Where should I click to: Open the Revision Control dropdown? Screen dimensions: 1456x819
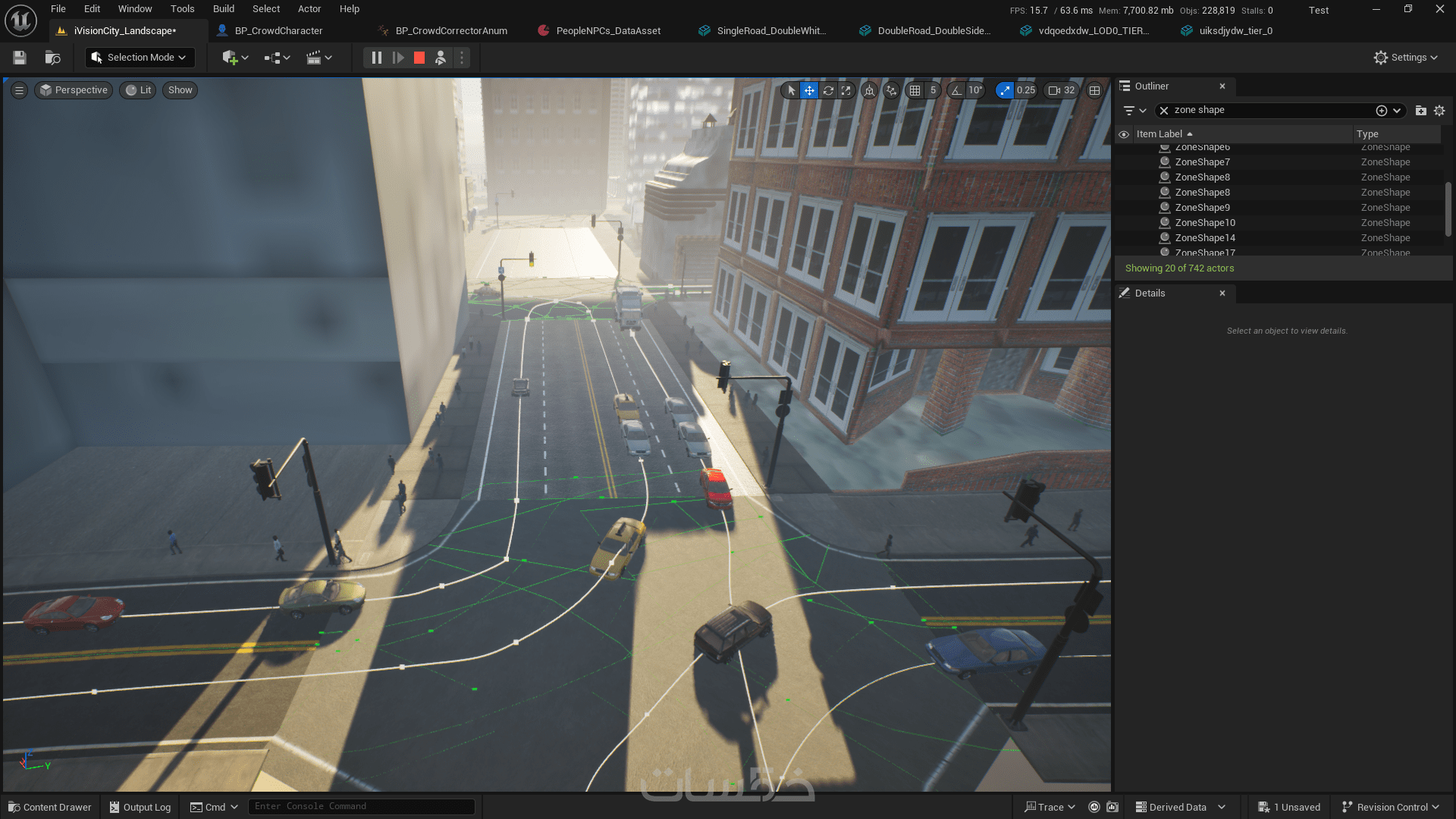[x=1391, y=807]
